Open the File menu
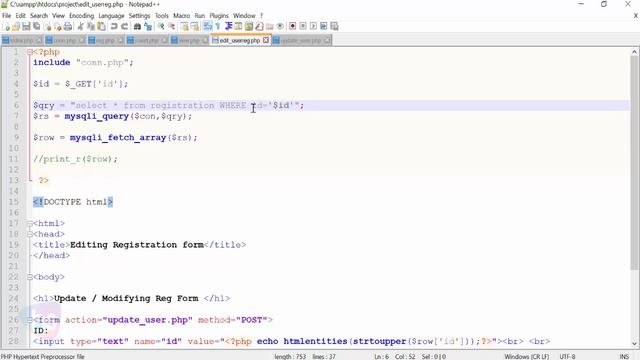 [7, 16]
